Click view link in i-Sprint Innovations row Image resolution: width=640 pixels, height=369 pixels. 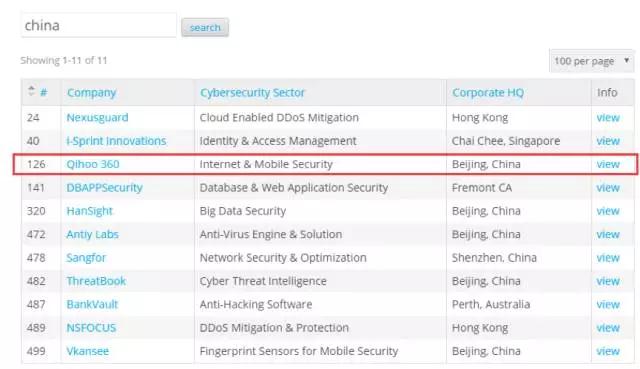pos(608,141)
